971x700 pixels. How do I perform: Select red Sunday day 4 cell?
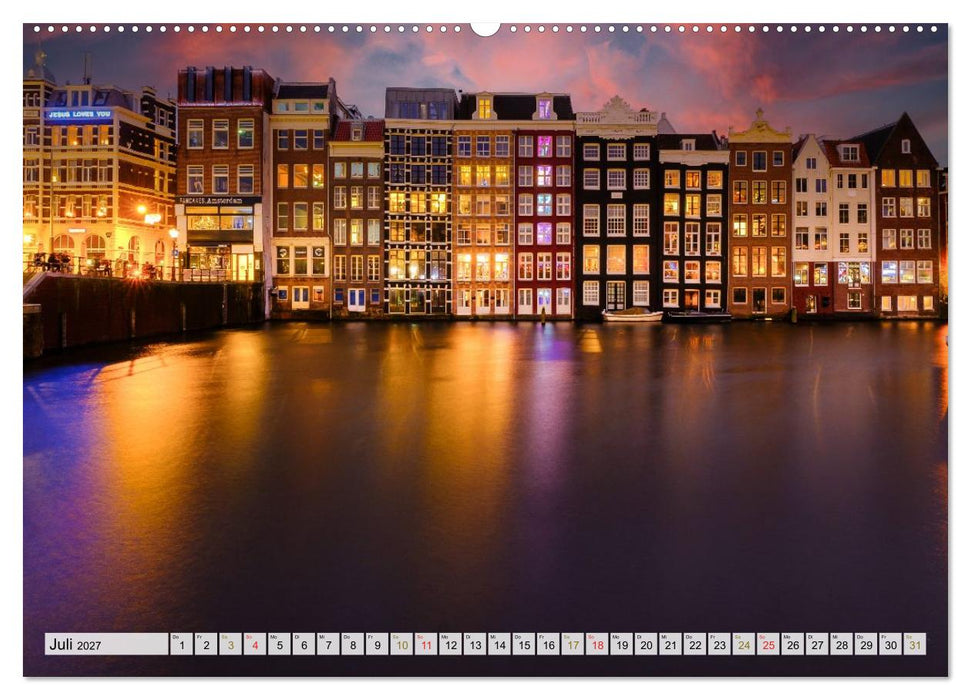click(255, 644)
